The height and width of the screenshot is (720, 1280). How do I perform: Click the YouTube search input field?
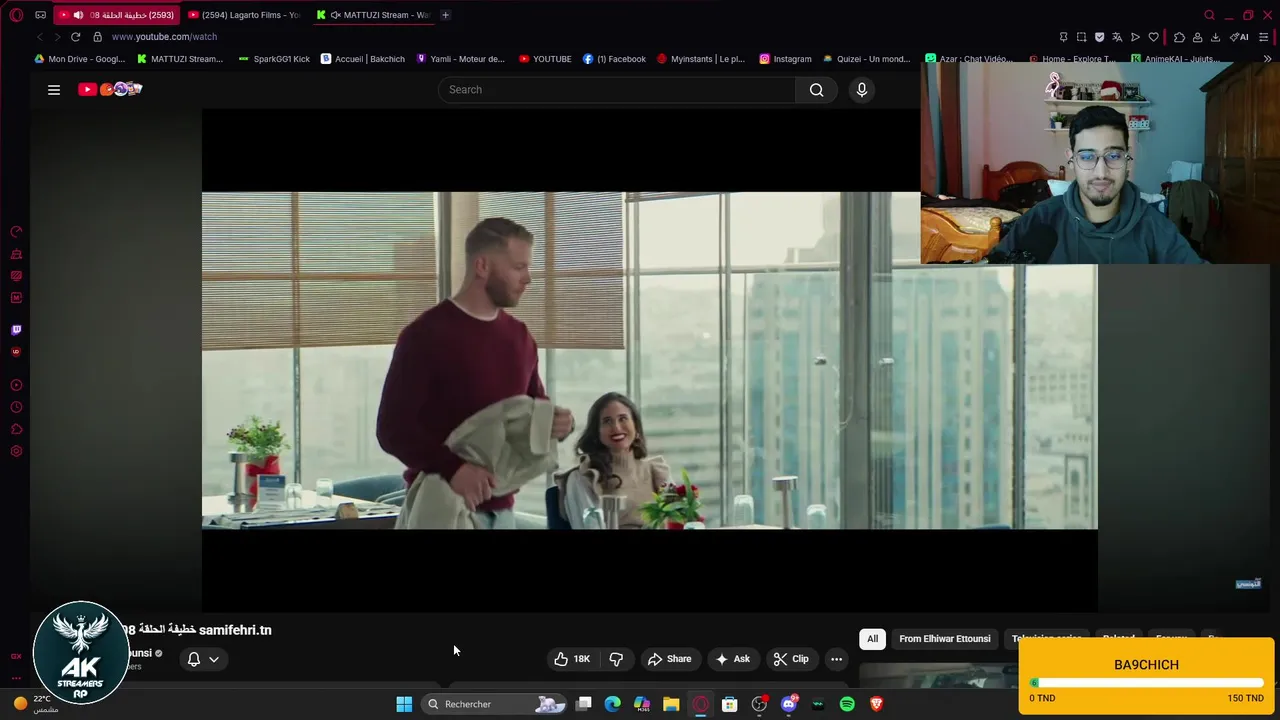click(x=617, y=90)
